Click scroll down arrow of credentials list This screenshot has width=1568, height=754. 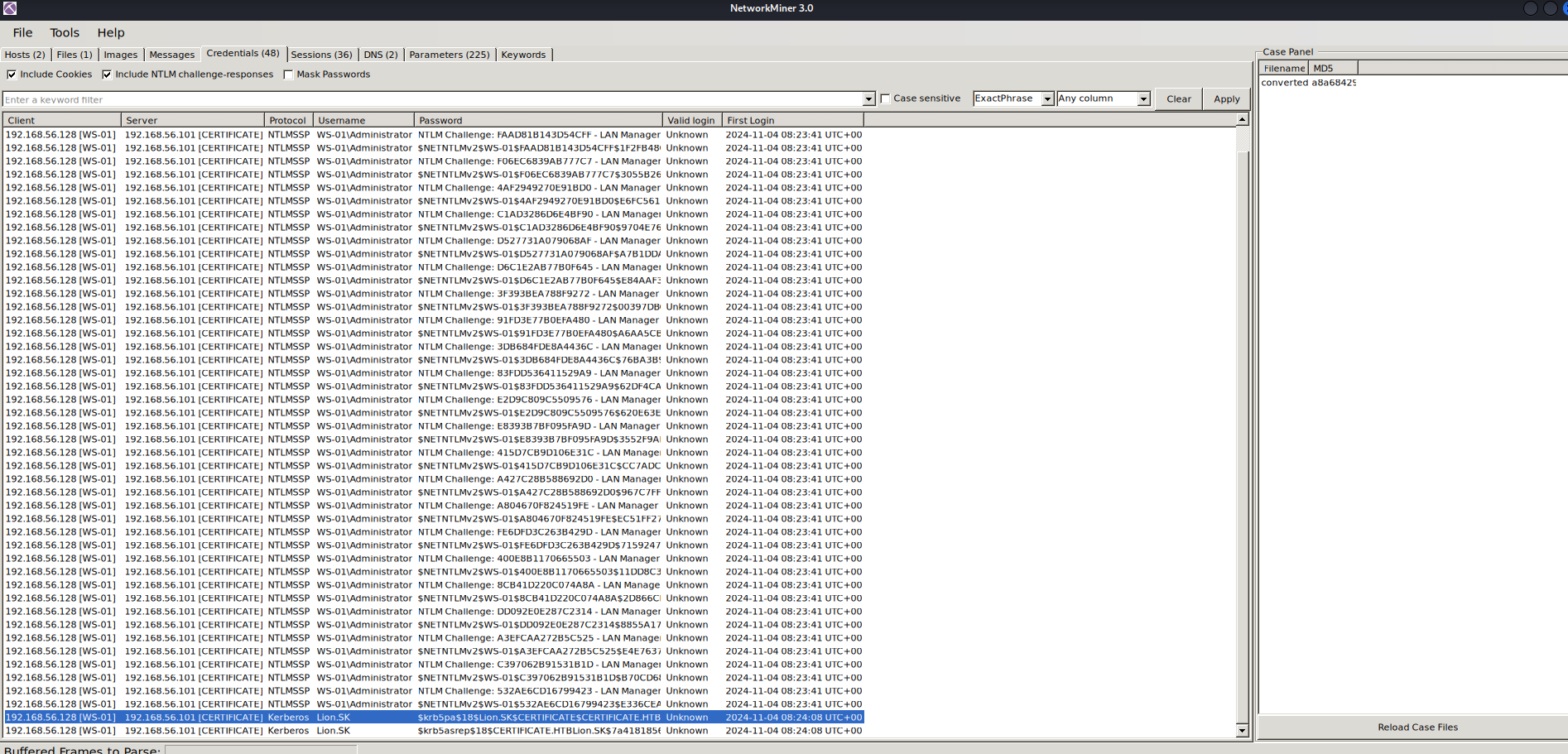[1242, 731]
